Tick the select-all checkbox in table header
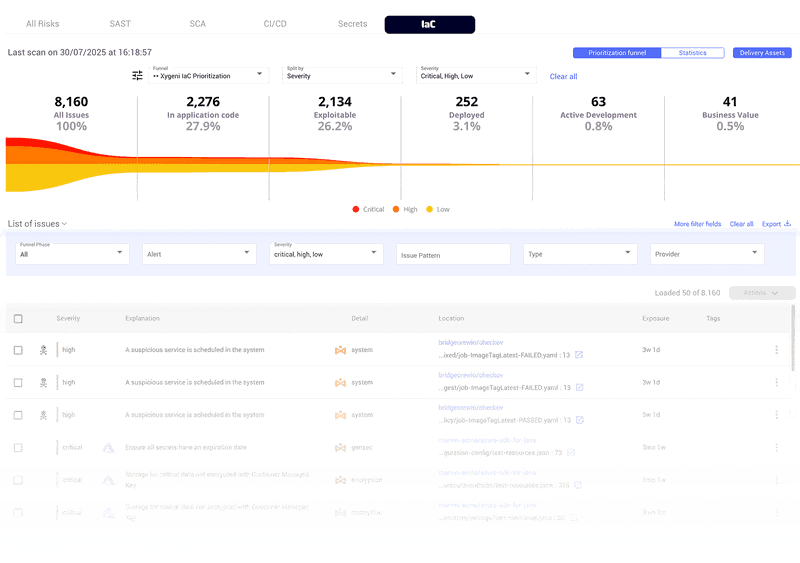This screenshot has width=800, height=563. (18, 319)
